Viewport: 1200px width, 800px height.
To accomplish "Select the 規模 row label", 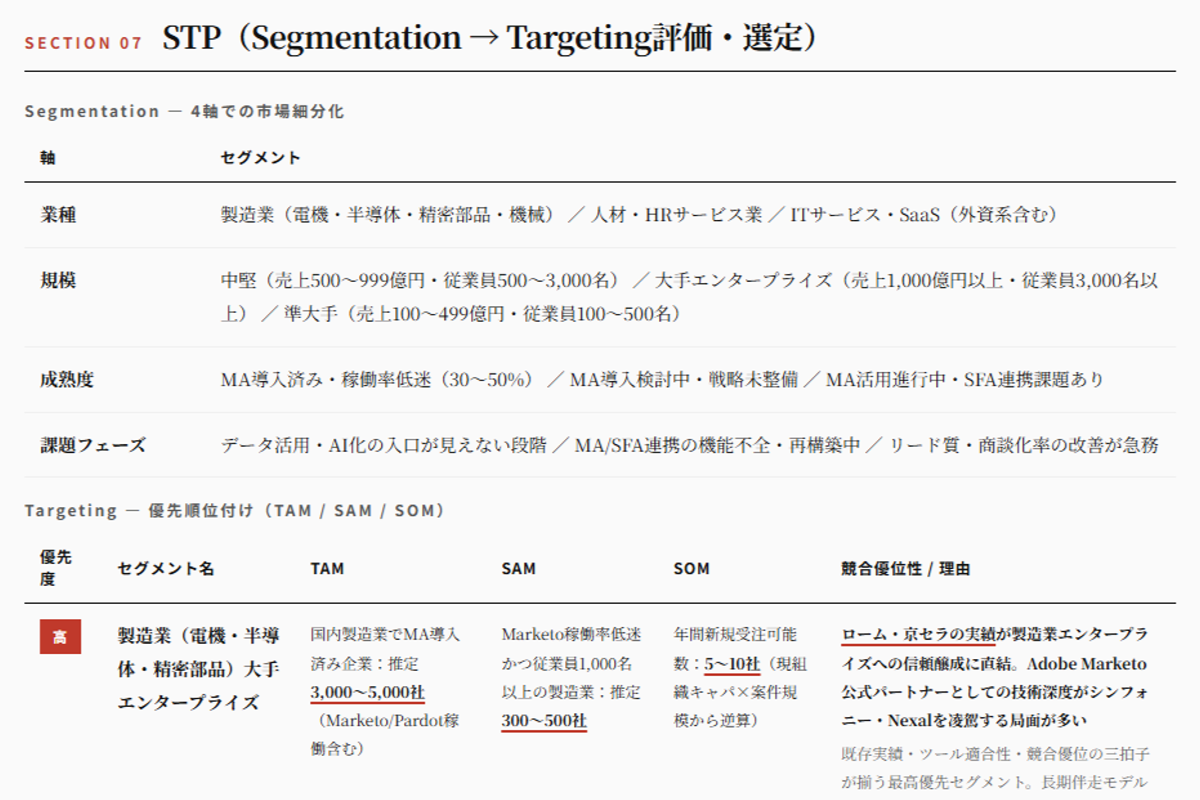I will (x=58, y=281).
